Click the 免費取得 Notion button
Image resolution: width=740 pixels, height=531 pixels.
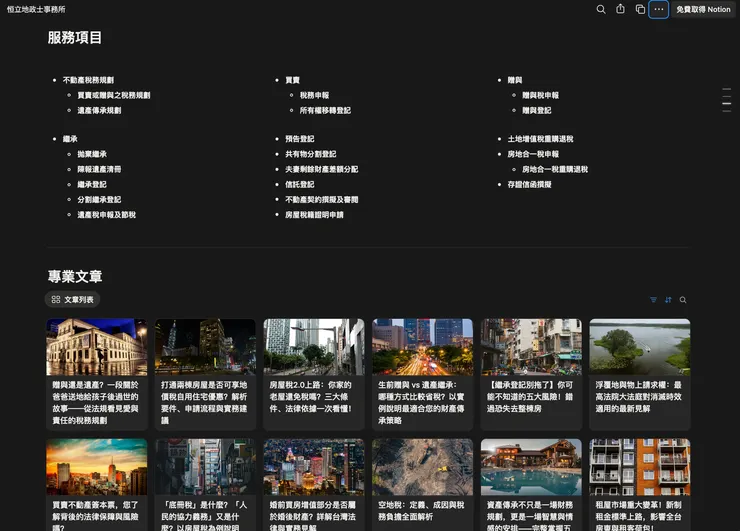click(703, 9)
